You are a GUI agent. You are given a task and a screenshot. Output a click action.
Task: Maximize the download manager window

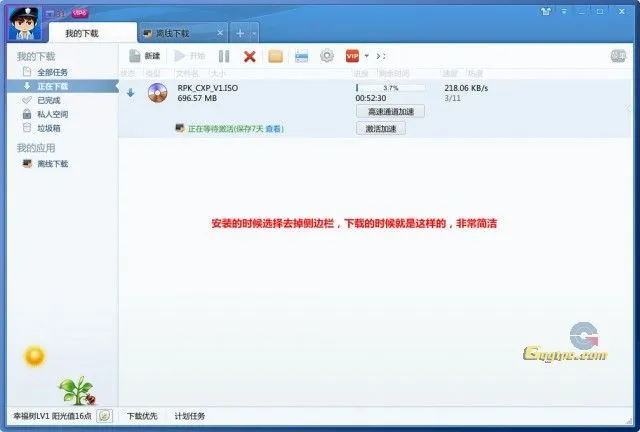600,11
